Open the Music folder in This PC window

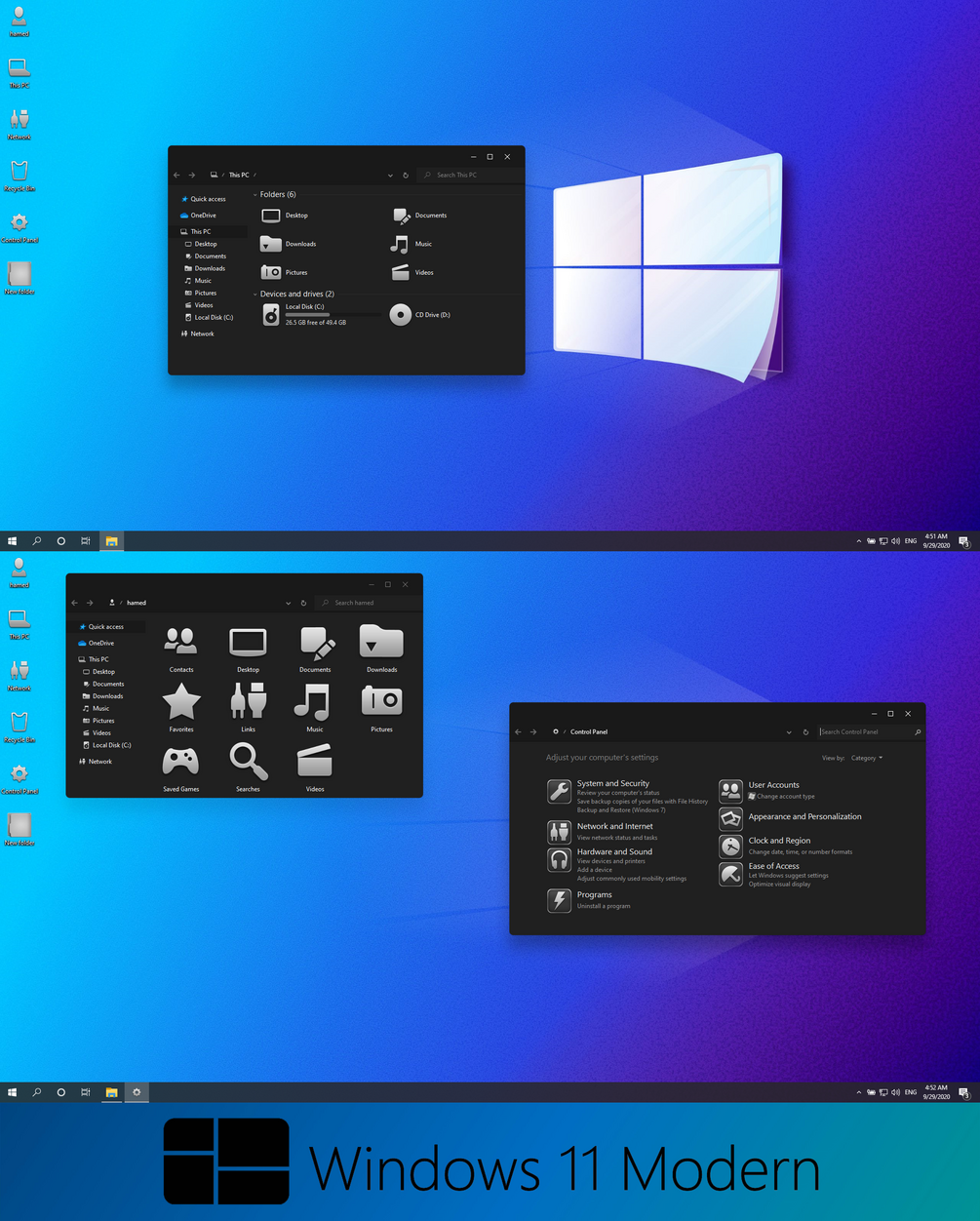click(x=412, y=244)
